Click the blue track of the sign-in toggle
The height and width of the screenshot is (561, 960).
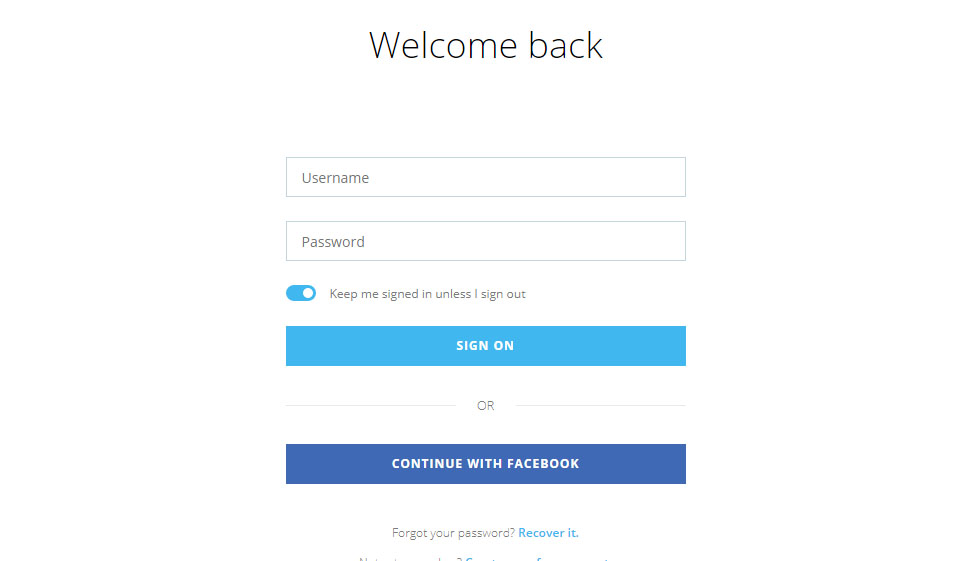(294, 293)
